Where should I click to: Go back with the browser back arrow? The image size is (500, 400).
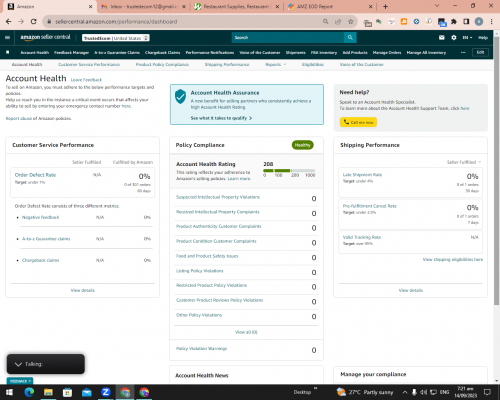click(9, 21)
